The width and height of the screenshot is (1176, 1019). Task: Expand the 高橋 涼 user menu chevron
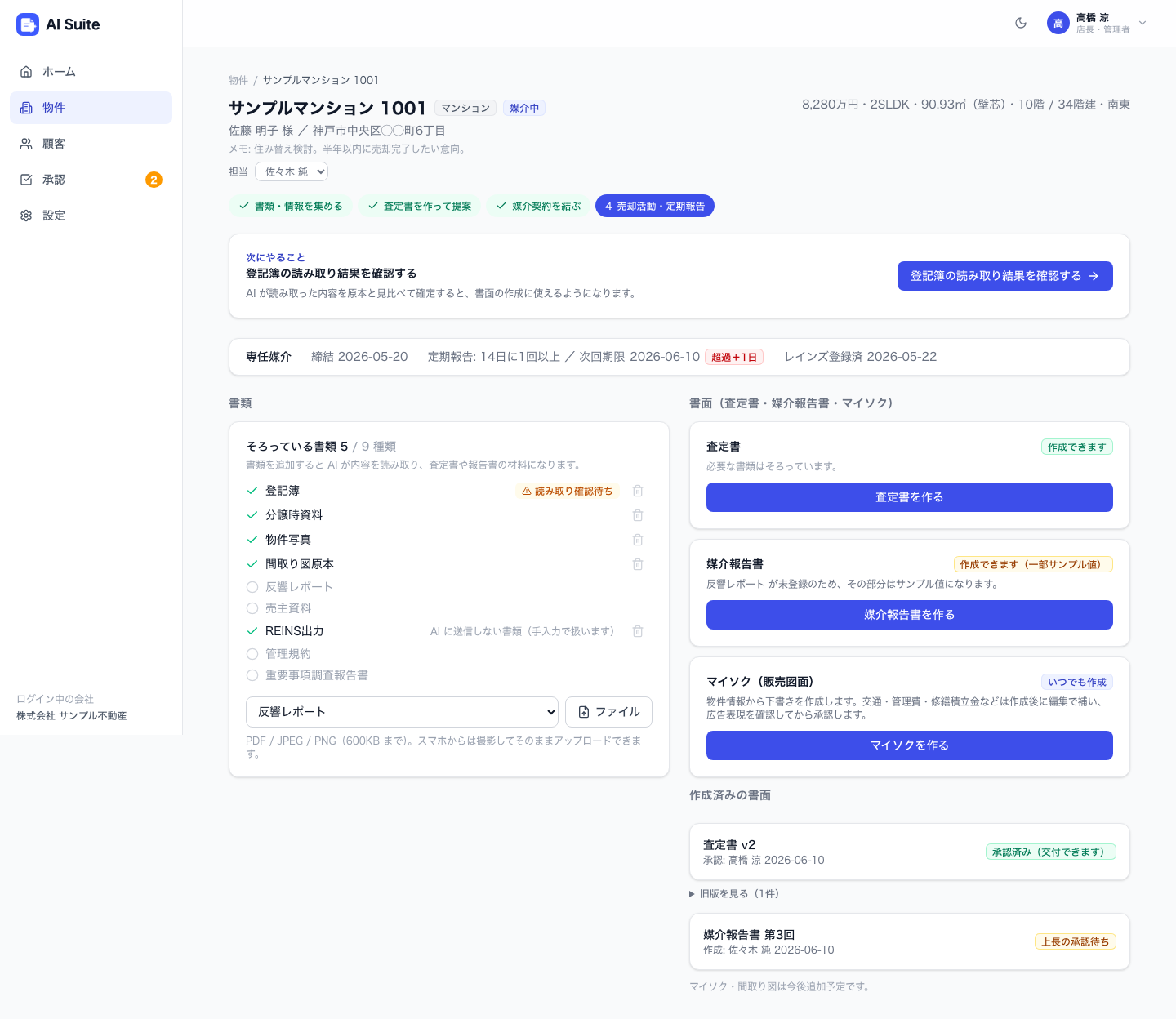click(1143, 23)
